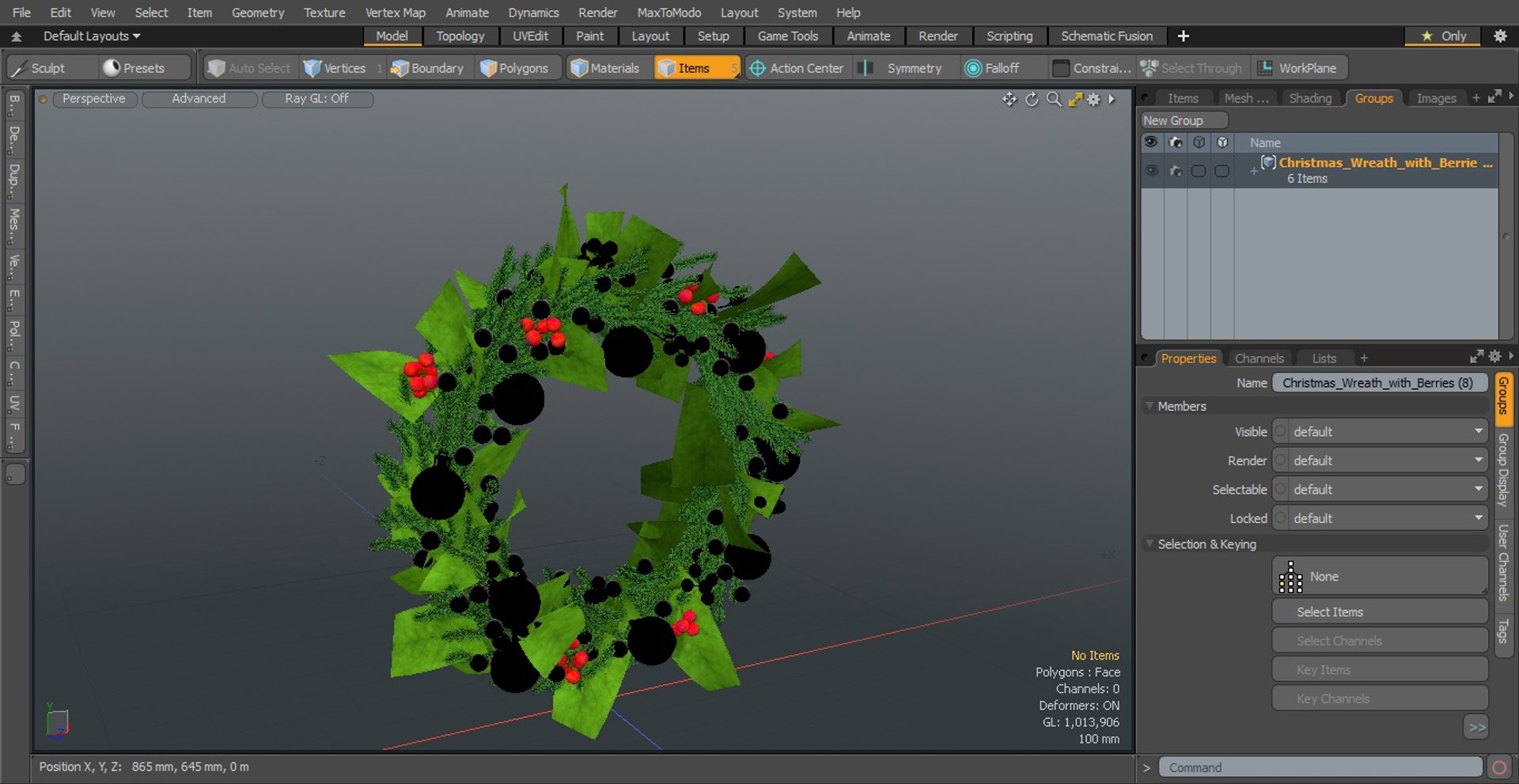Click the Command input field
The image size is (1519, 784).
coord(1320,767)
